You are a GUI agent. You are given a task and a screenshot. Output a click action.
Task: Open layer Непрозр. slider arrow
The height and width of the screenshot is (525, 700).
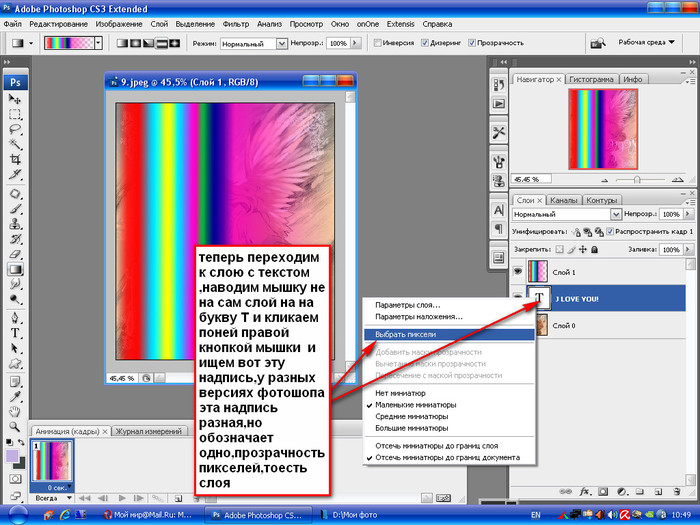coord(688,214)
